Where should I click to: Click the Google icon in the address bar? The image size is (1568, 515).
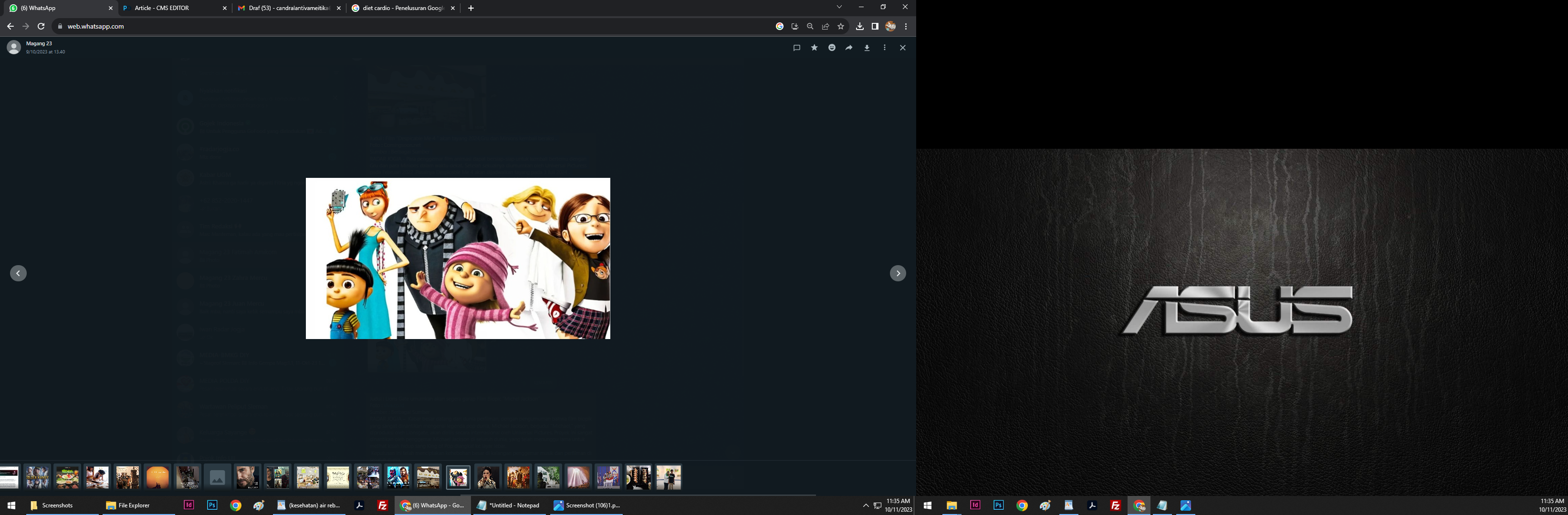779,26
